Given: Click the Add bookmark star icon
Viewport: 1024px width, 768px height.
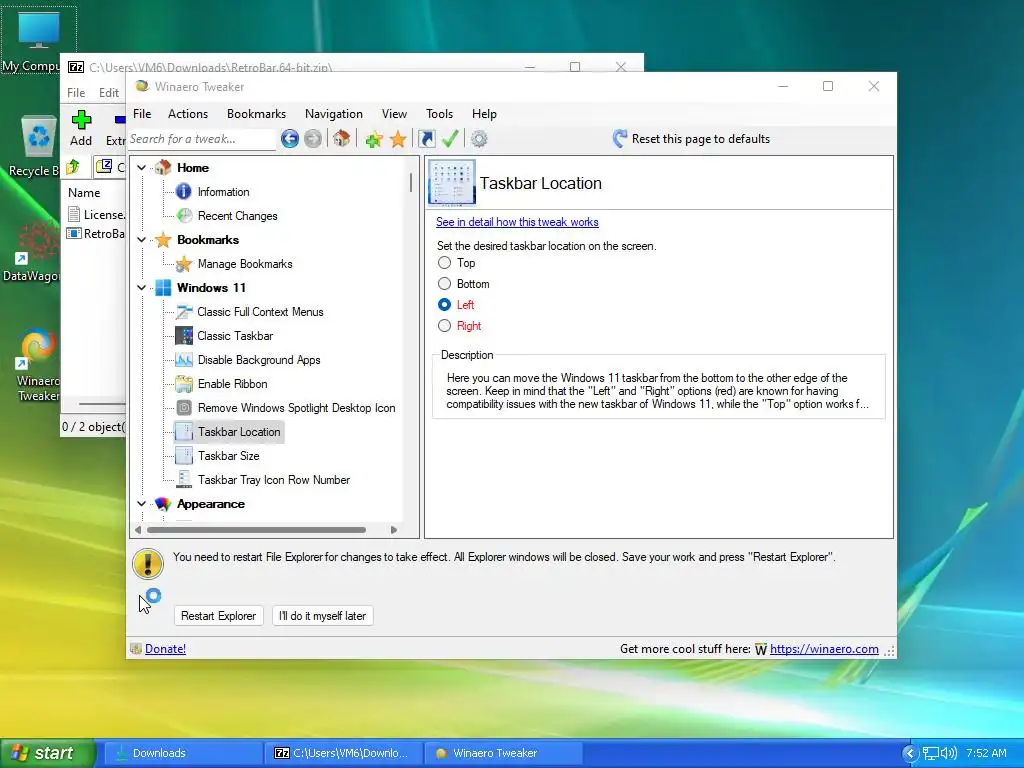Looking at the screenshot, I should point(374,139).
